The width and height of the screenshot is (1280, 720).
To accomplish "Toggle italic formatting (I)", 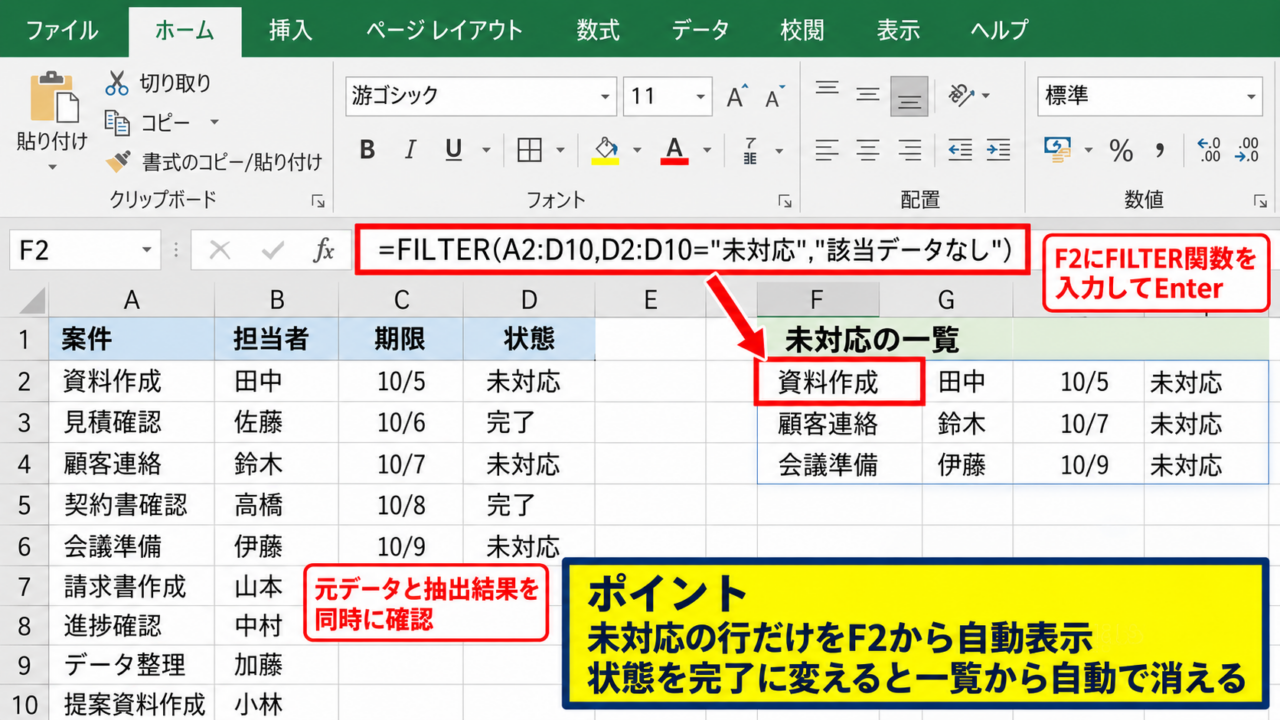I will tap(410, 150).
